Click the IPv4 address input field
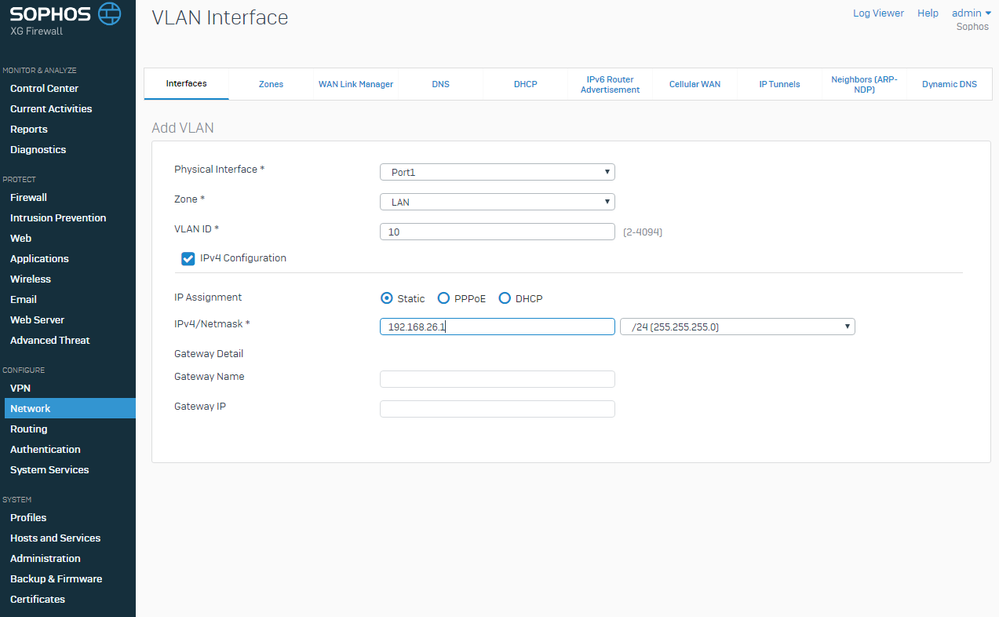 click(x=497, y=327)
